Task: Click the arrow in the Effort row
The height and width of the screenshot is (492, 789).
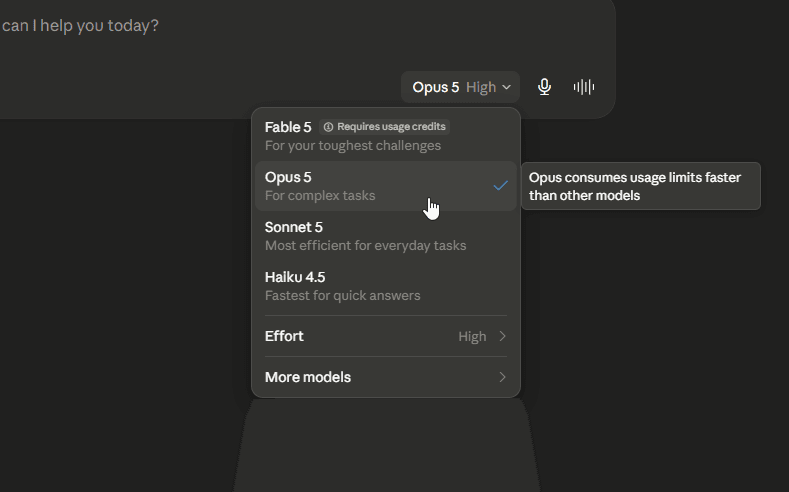Action: point(502,336)
